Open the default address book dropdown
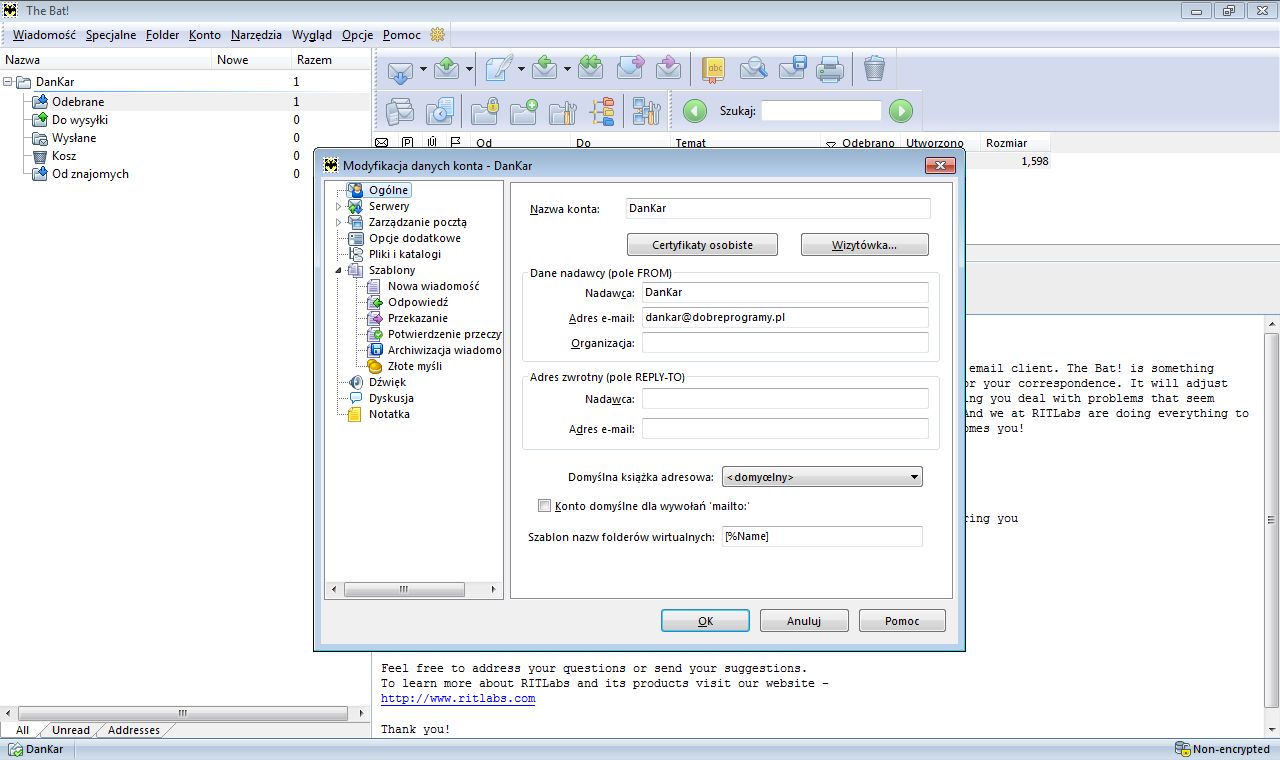 coord(822,477)
